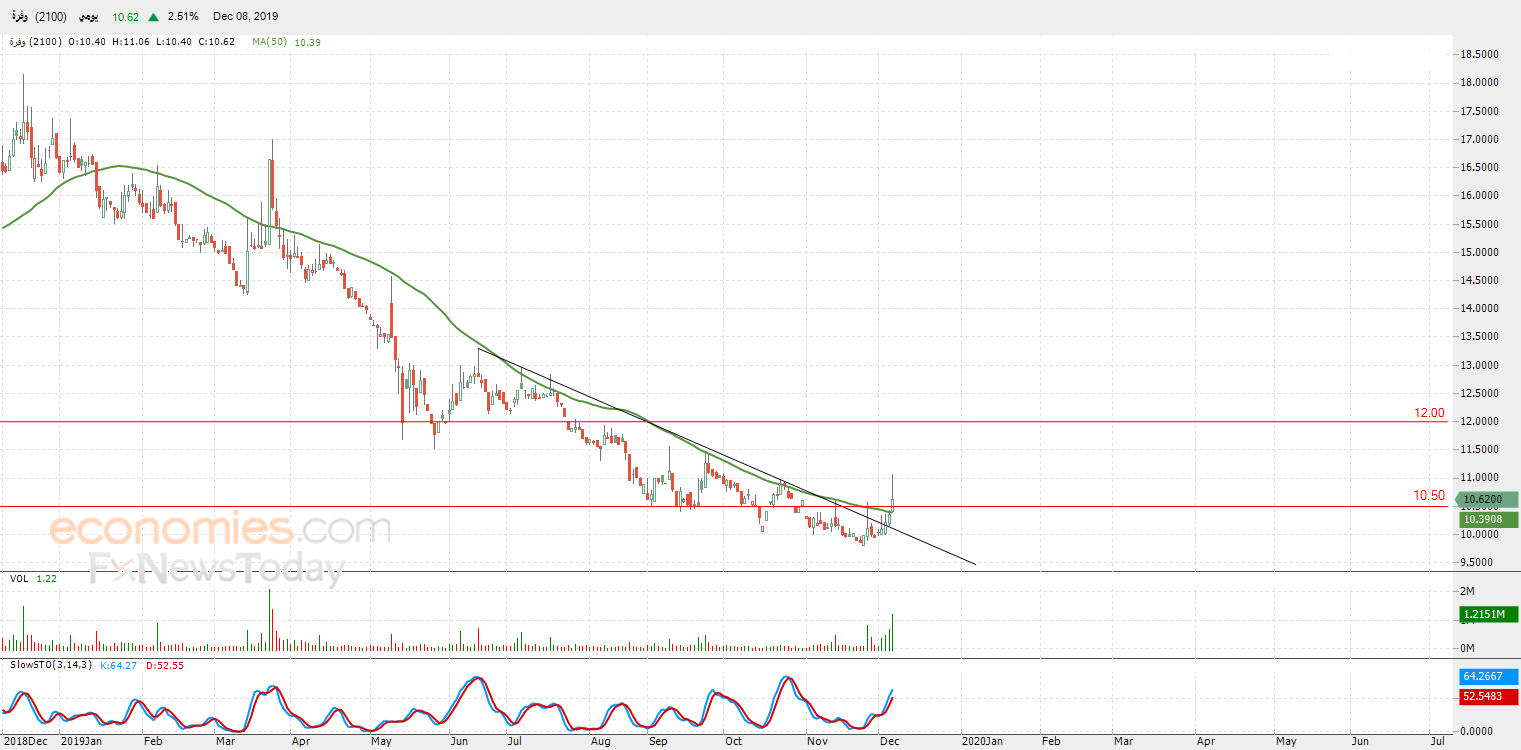Image resolution: width=1521 pixels, height=750 pixels.
Task: Click the Oct time axis label
Action: click(734, 741)
